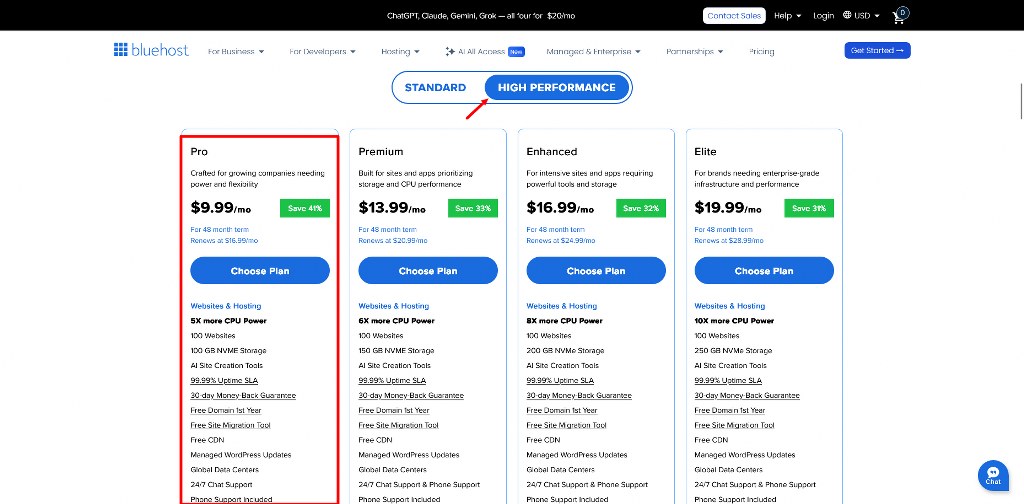
Task: Click the $16.99/mo Enhanced price
Action: pos(560,208)
